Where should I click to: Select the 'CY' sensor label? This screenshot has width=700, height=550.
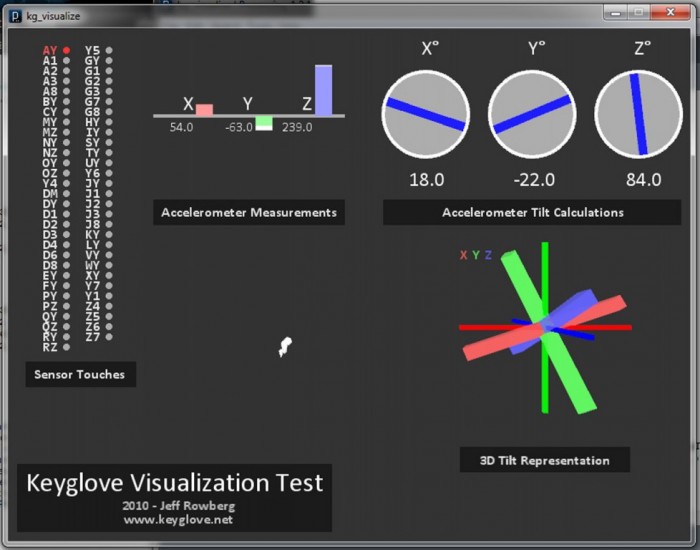point(50,112)
